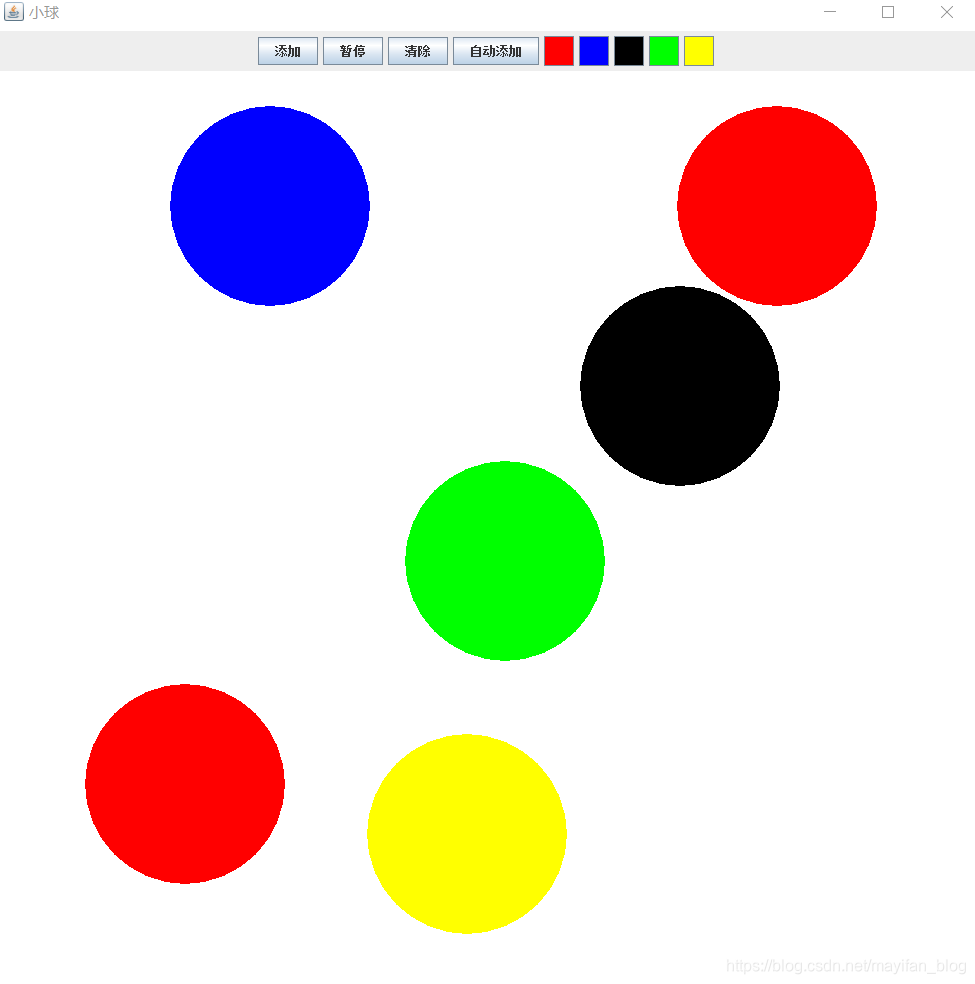Maximize the 小球 window

(x=888, y=12)
